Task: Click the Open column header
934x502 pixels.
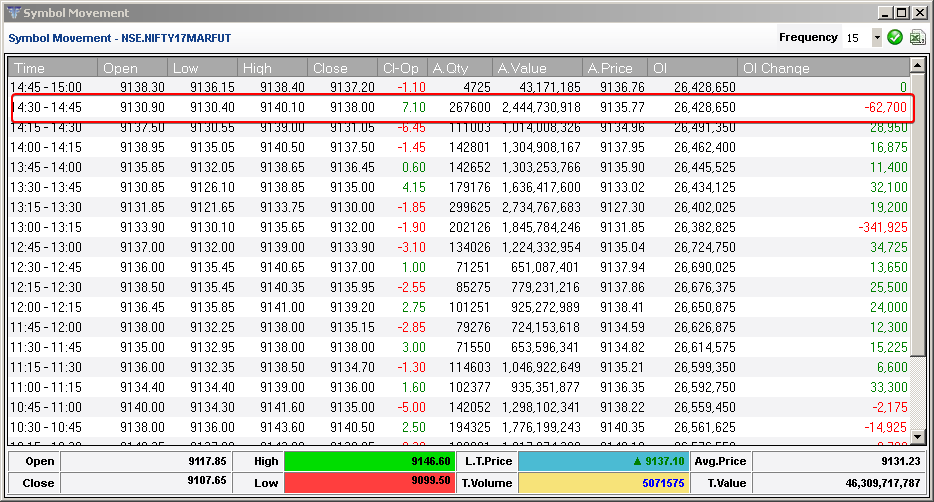Action: (x=133, y=68)
